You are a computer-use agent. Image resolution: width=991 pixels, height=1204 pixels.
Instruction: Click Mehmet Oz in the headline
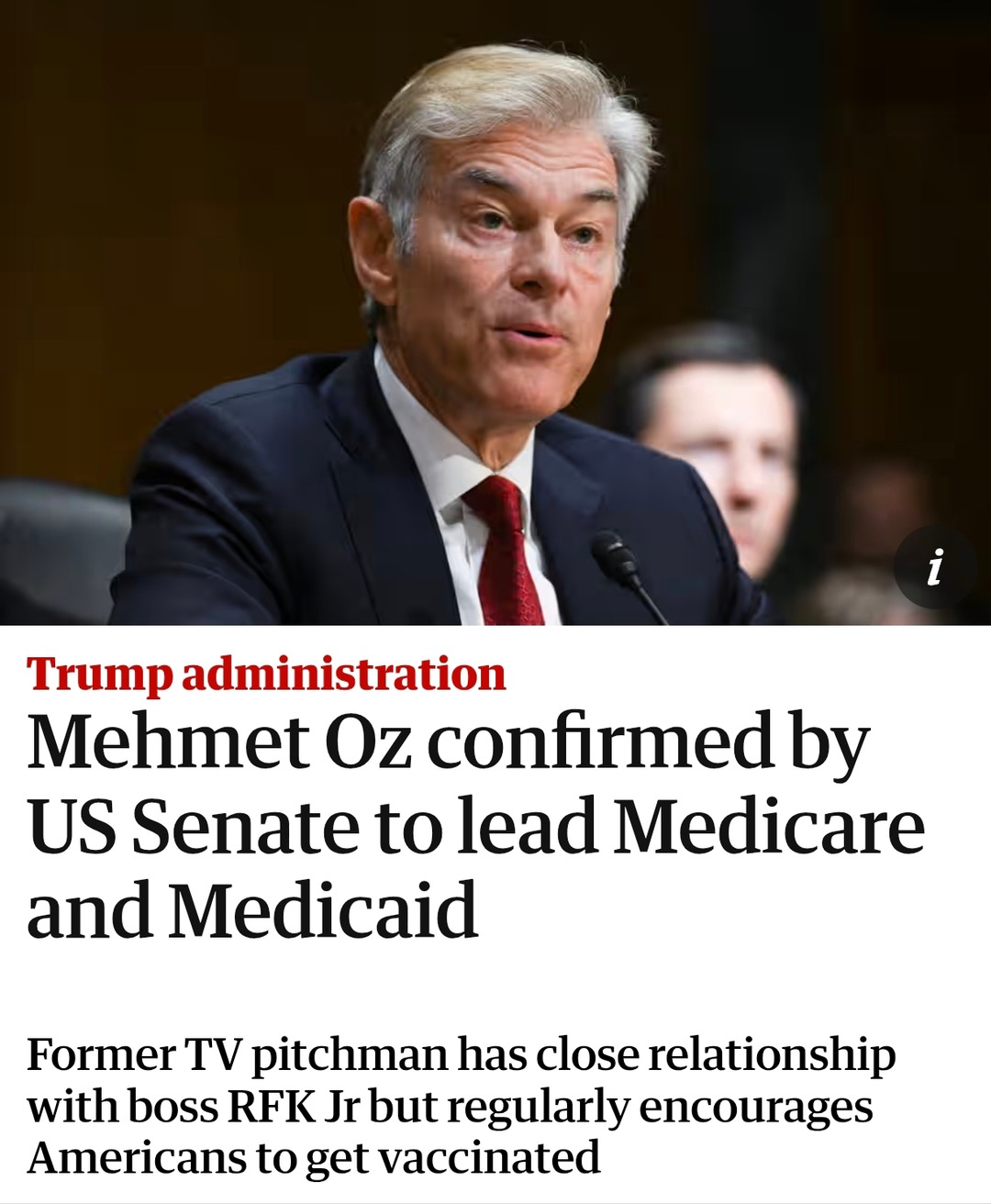pyautogui.click(x=218, y=741)
